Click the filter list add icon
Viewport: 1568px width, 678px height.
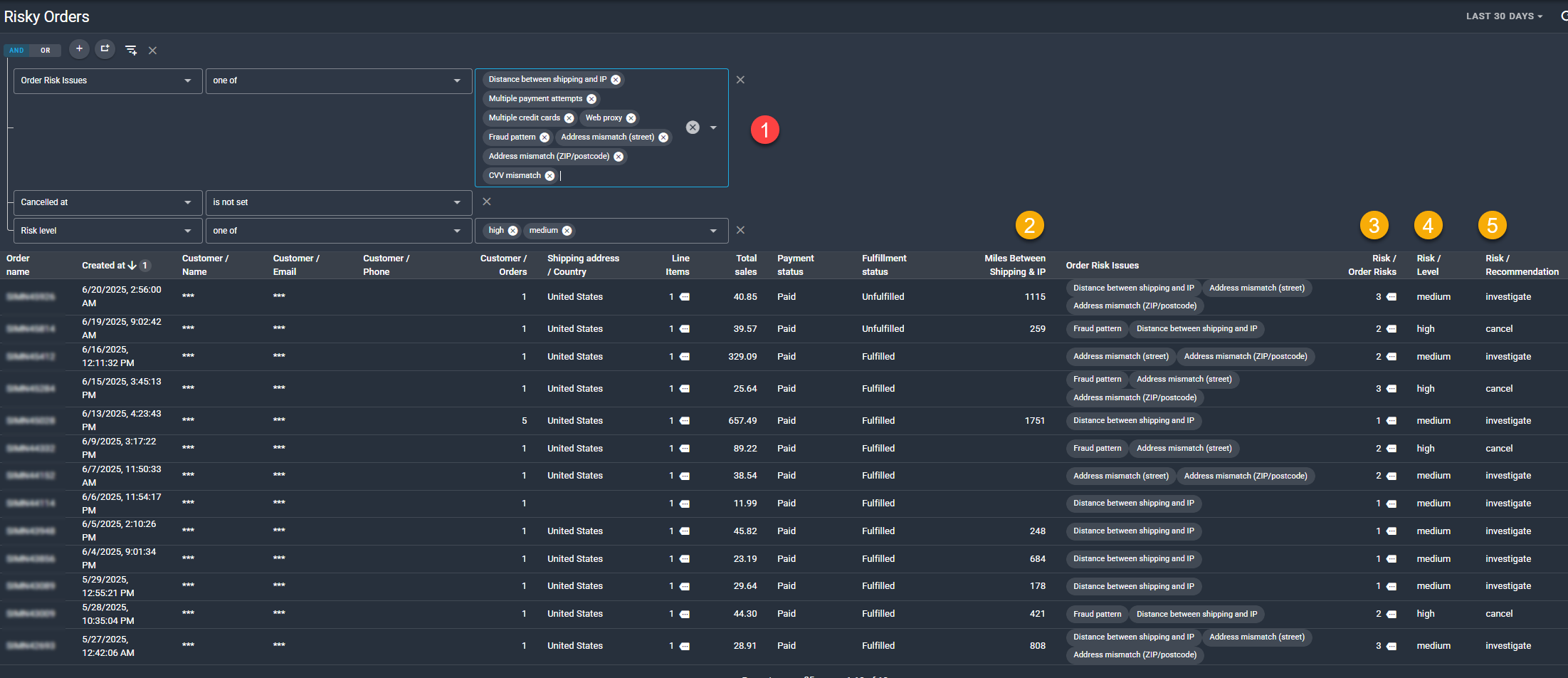[x=131, y=50]
